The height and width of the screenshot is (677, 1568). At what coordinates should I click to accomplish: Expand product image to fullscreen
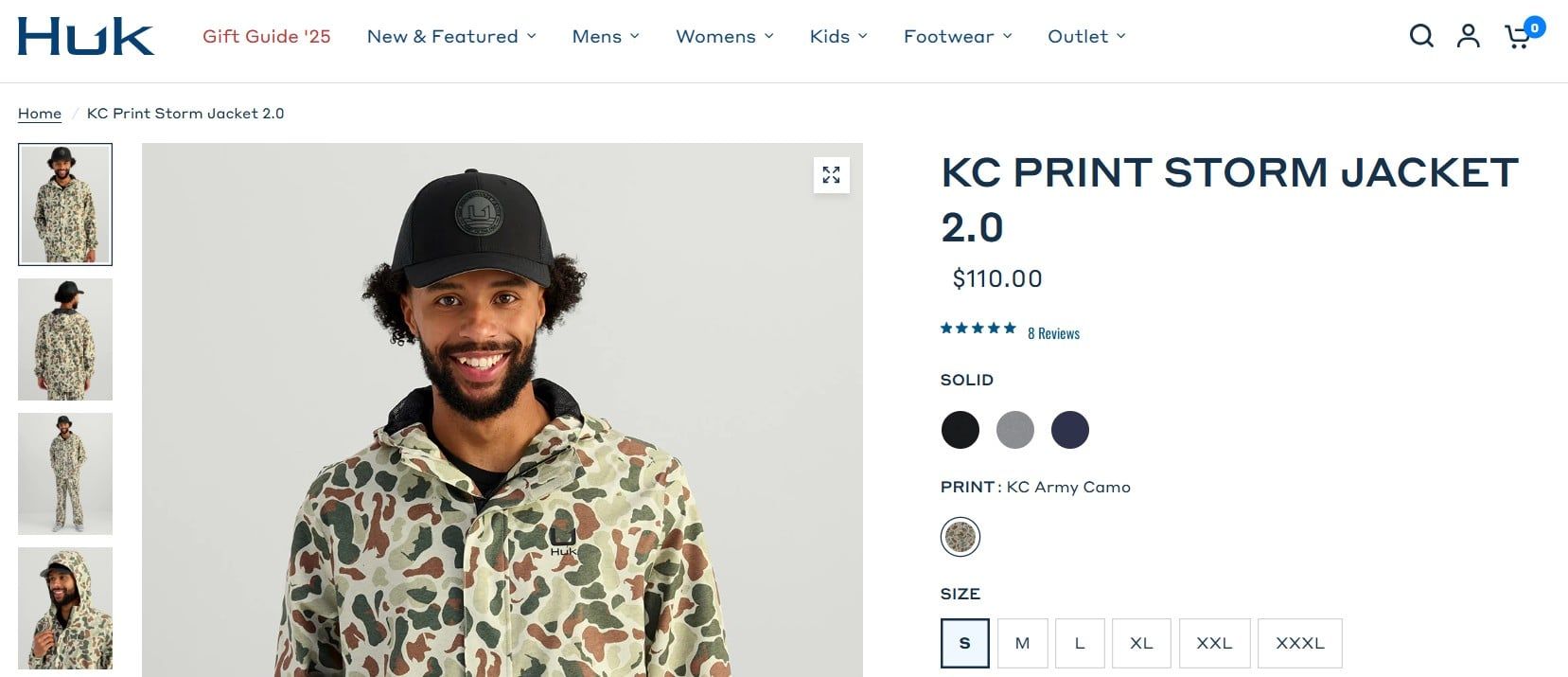831,175
